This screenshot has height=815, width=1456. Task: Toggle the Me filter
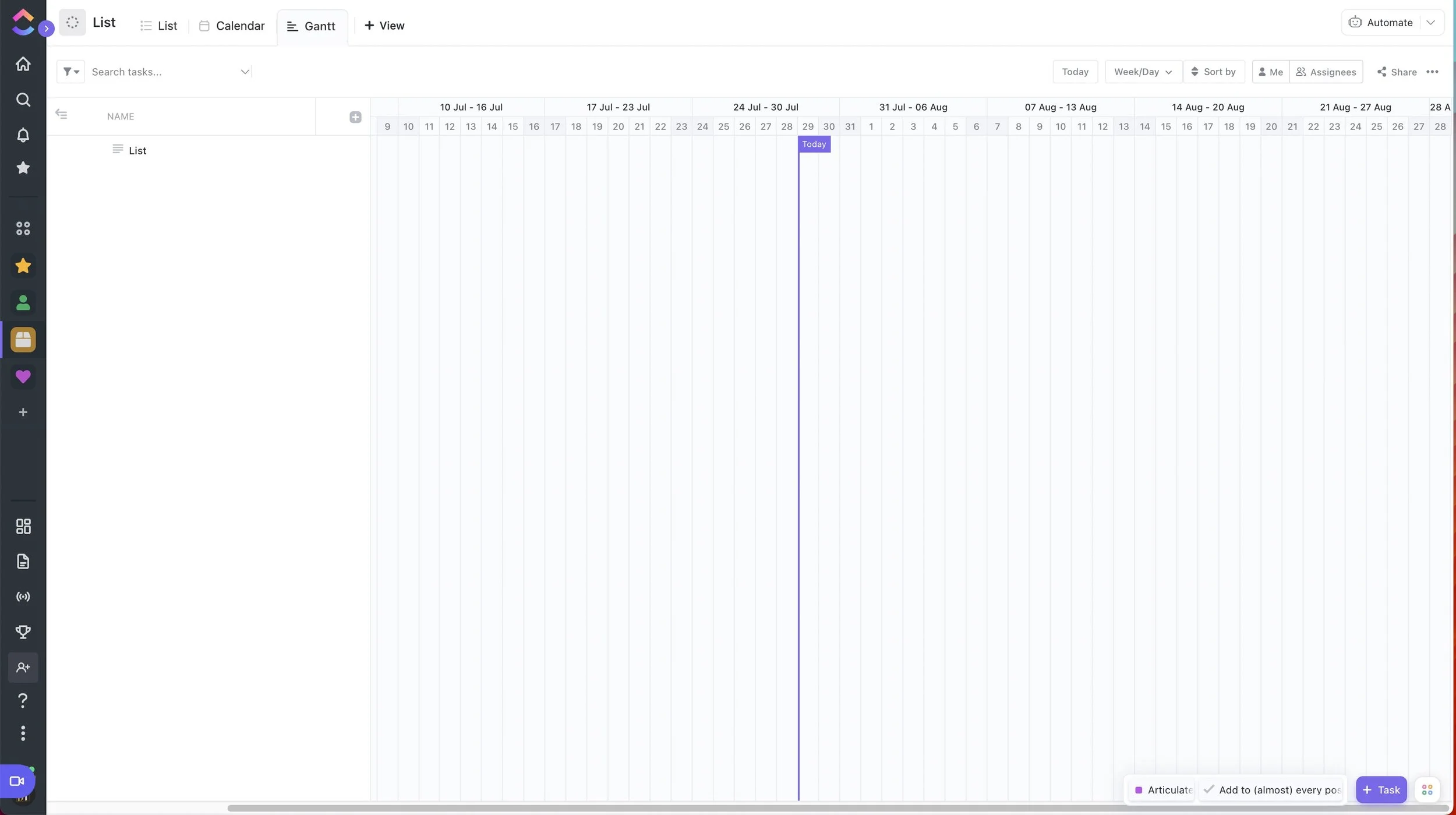tap(1270, 72)
